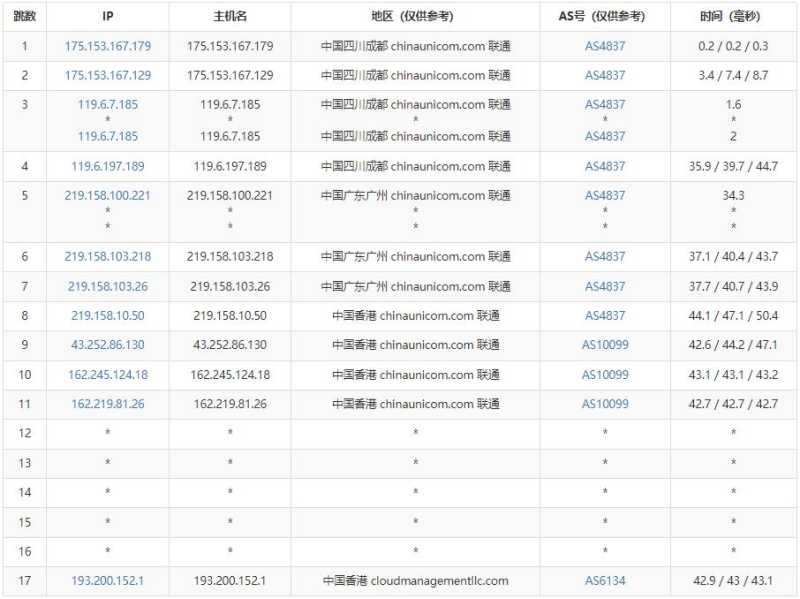Click hostname cell 175.153.167.179
The height and width of the screenshot is (599, 800).
click(x=230, y=46)
